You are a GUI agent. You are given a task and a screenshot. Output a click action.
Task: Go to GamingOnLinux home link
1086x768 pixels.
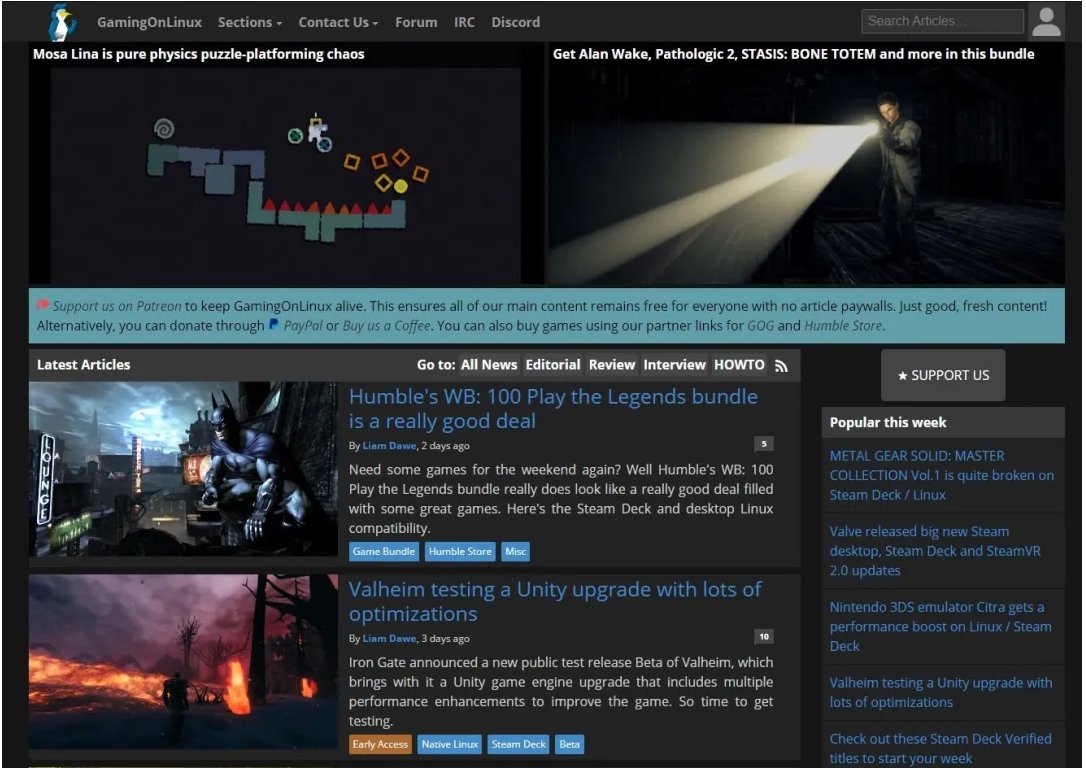pyautogui.click(x=149, y=22)
